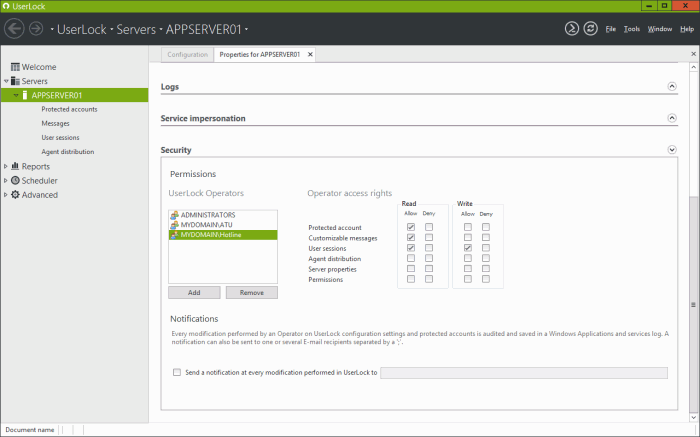Viewport: 700px width, 437px height.
Task: Toggle Read Allow for User sessions
Action: (411, 248)
